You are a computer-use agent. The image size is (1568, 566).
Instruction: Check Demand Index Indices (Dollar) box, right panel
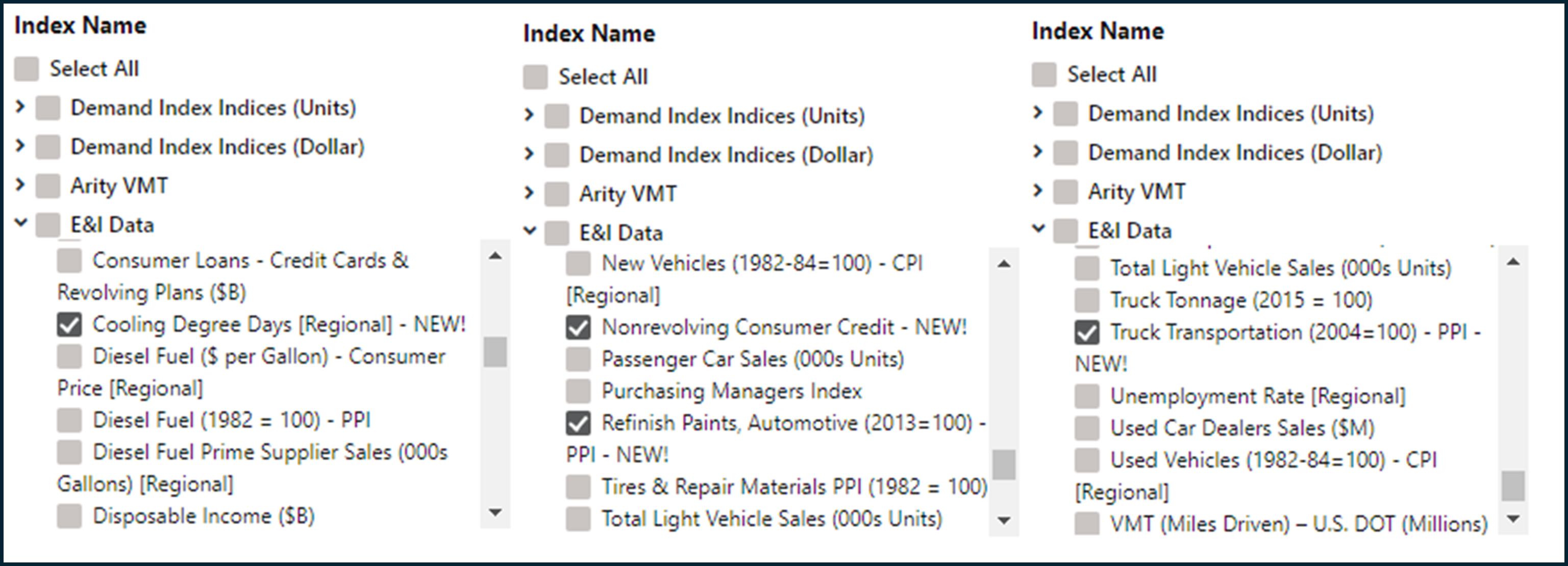[1065, 152]
